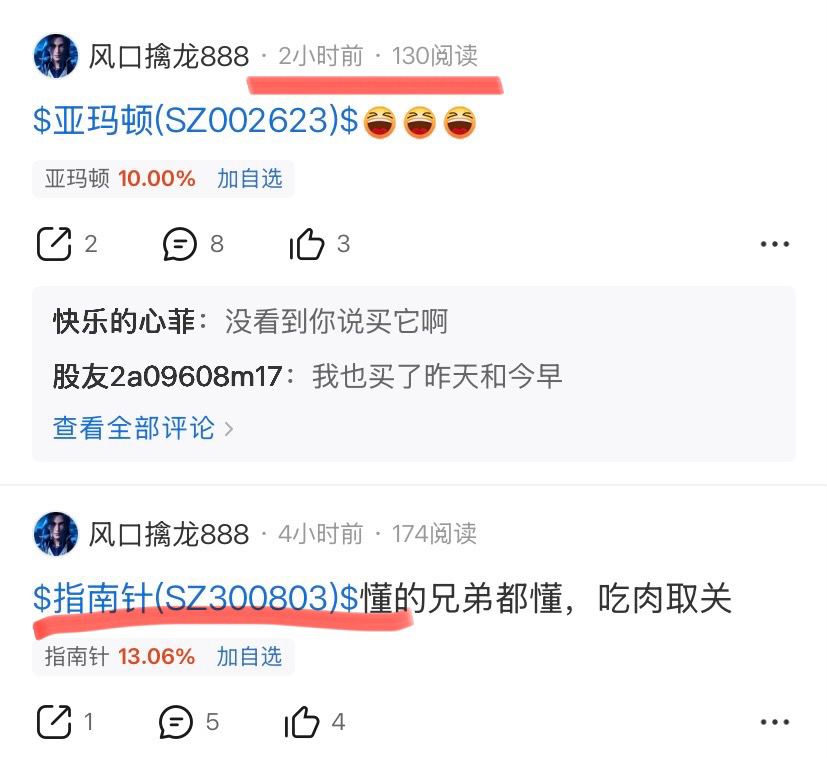This screenshot has width=827, height=758.
Task: Open commenter 快乐的心菲 profile
Action: (124, 321)
